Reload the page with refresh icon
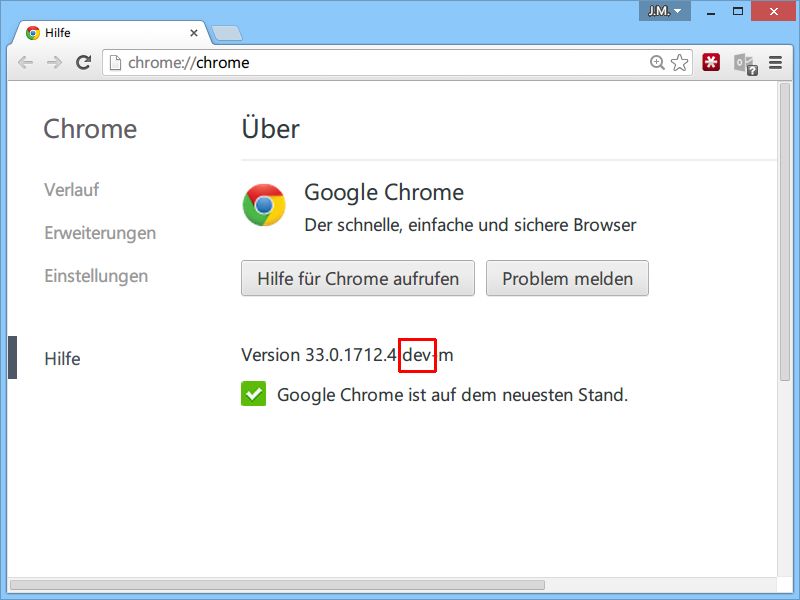800x600 pixels. click(x=83, y=62)
